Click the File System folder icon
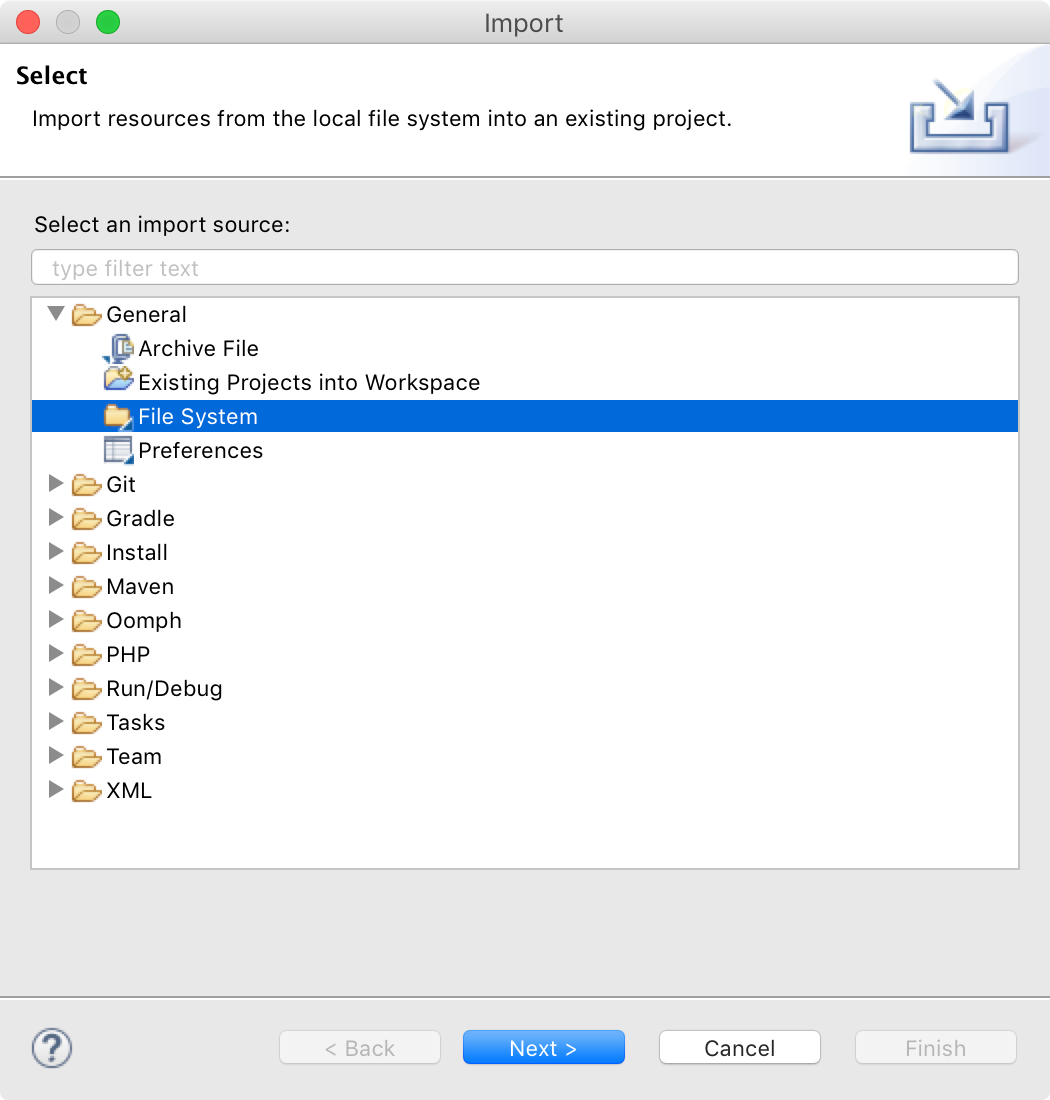 coord(118,416)
